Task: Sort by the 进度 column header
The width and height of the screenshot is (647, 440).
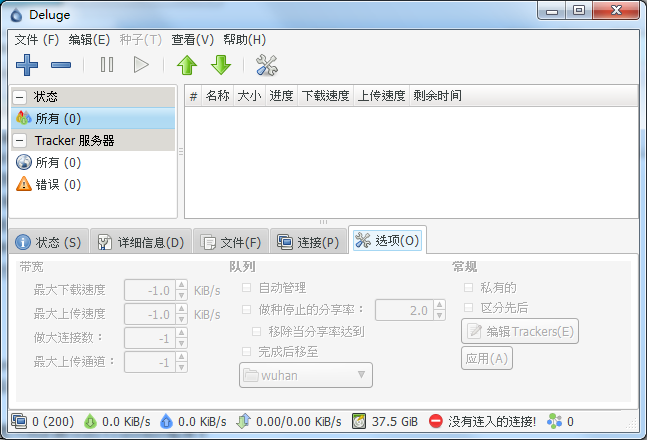Action: point(281,96)
